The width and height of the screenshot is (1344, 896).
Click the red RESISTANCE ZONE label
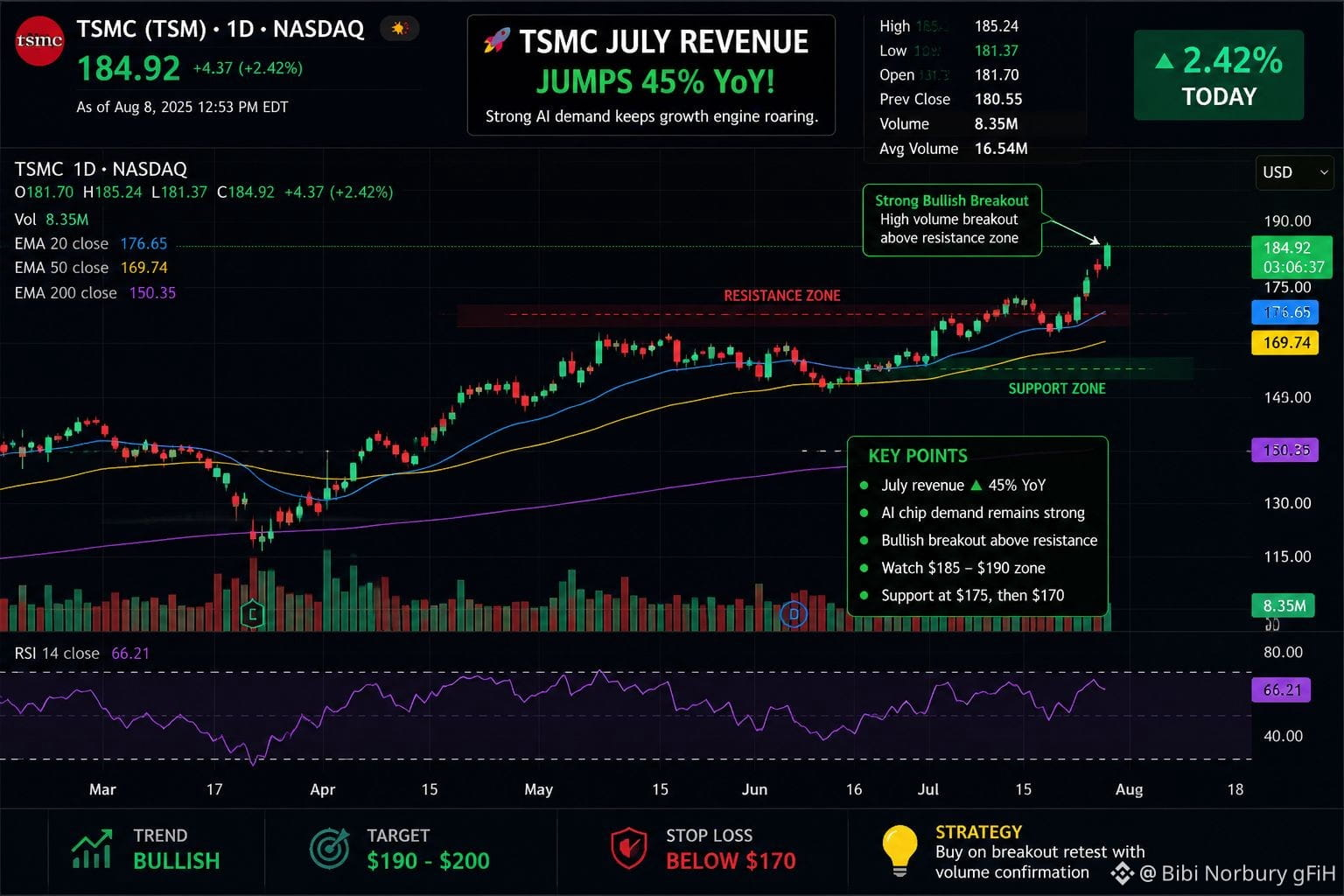tap(782, 296)
